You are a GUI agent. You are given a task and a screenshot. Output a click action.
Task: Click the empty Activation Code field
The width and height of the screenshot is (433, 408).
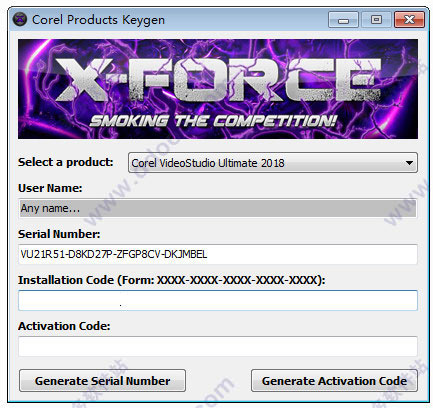[x=218, y=346]
